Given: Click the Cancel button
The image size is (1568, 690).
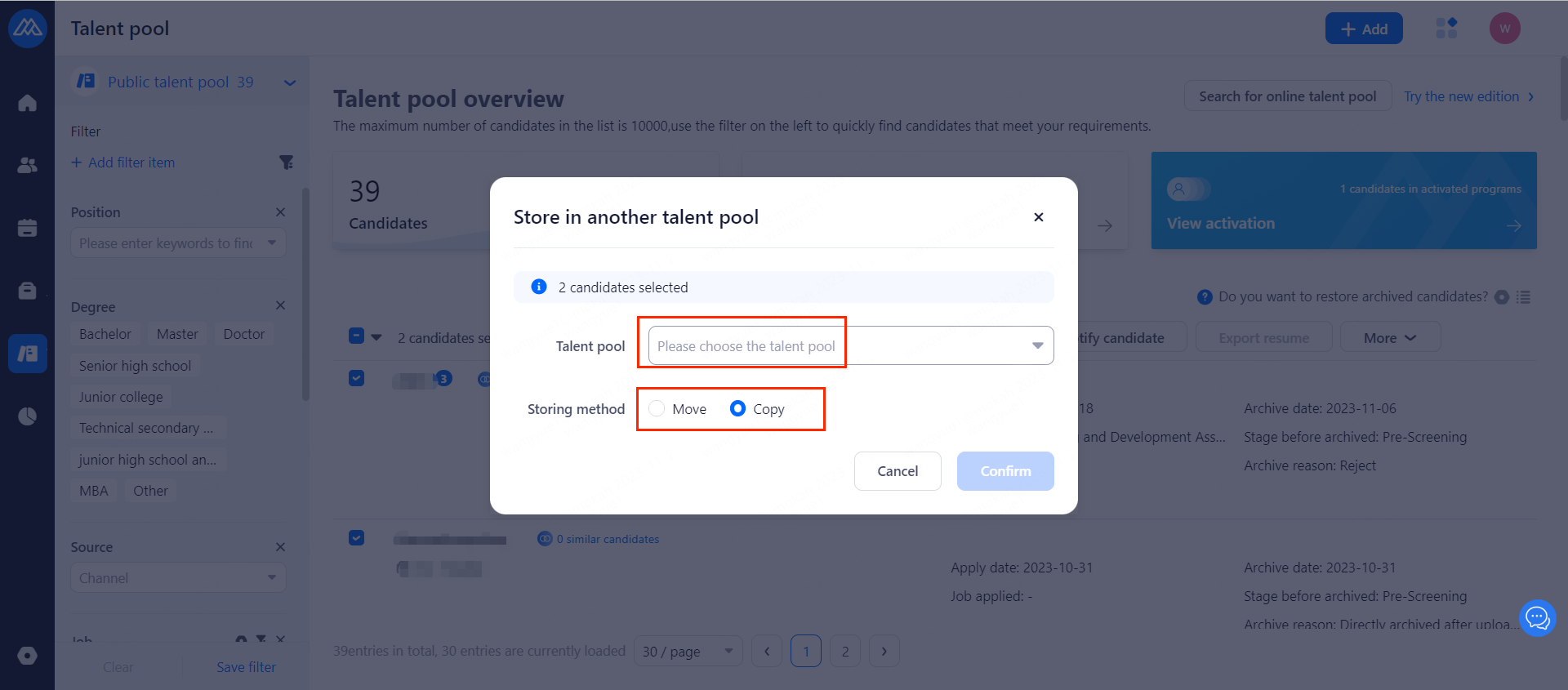Looking at the screenshot, I should click(x=897, y=471).
